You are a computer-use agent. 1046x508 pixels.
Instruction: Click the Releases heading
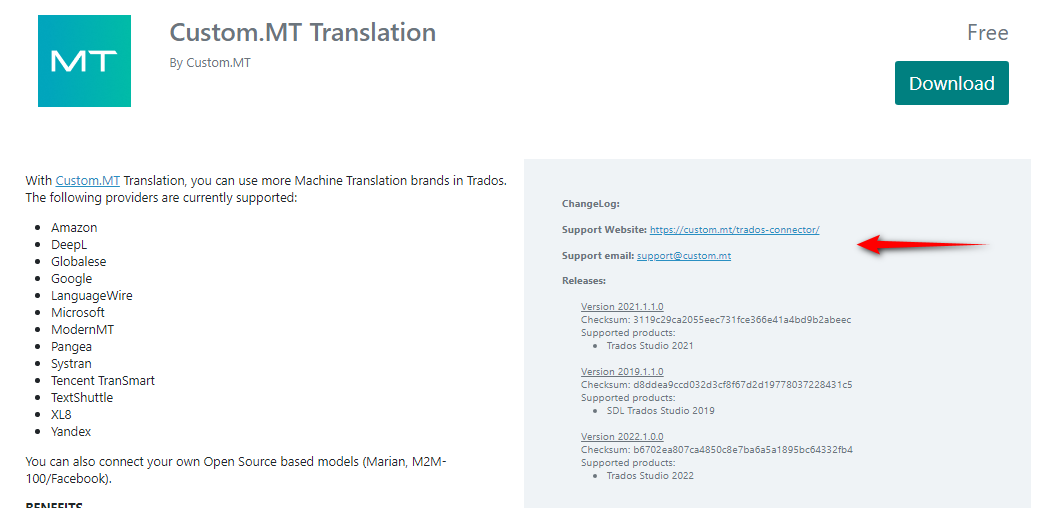point(584,281)
